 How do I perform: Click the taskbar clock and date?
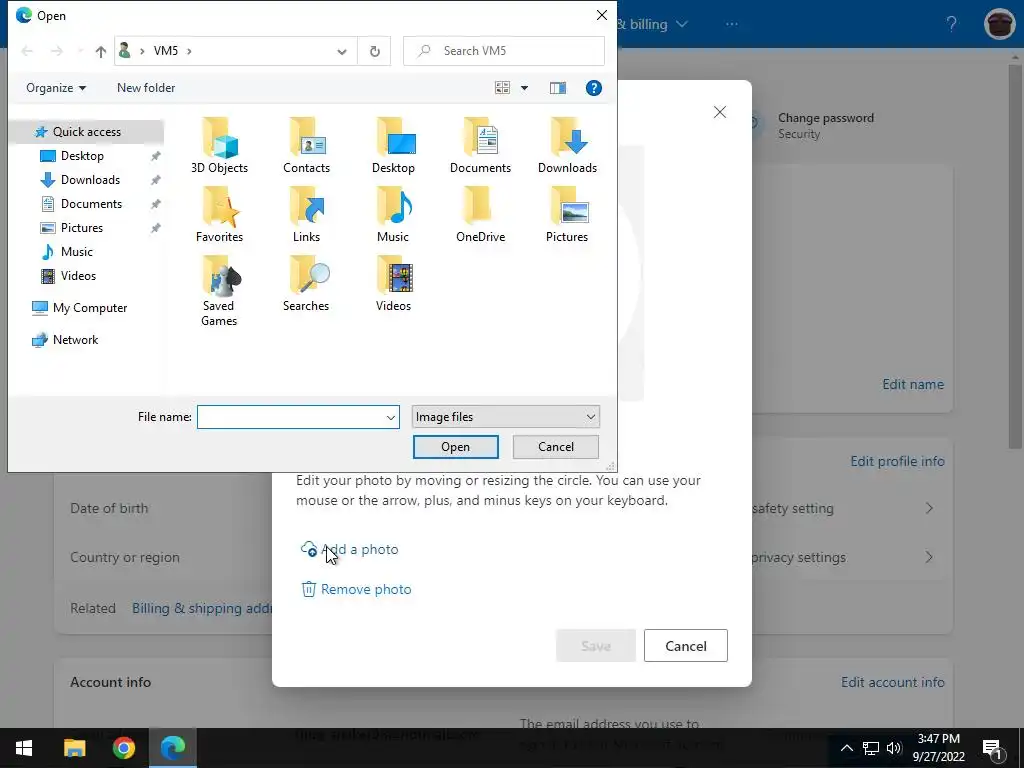coord(938,748)
